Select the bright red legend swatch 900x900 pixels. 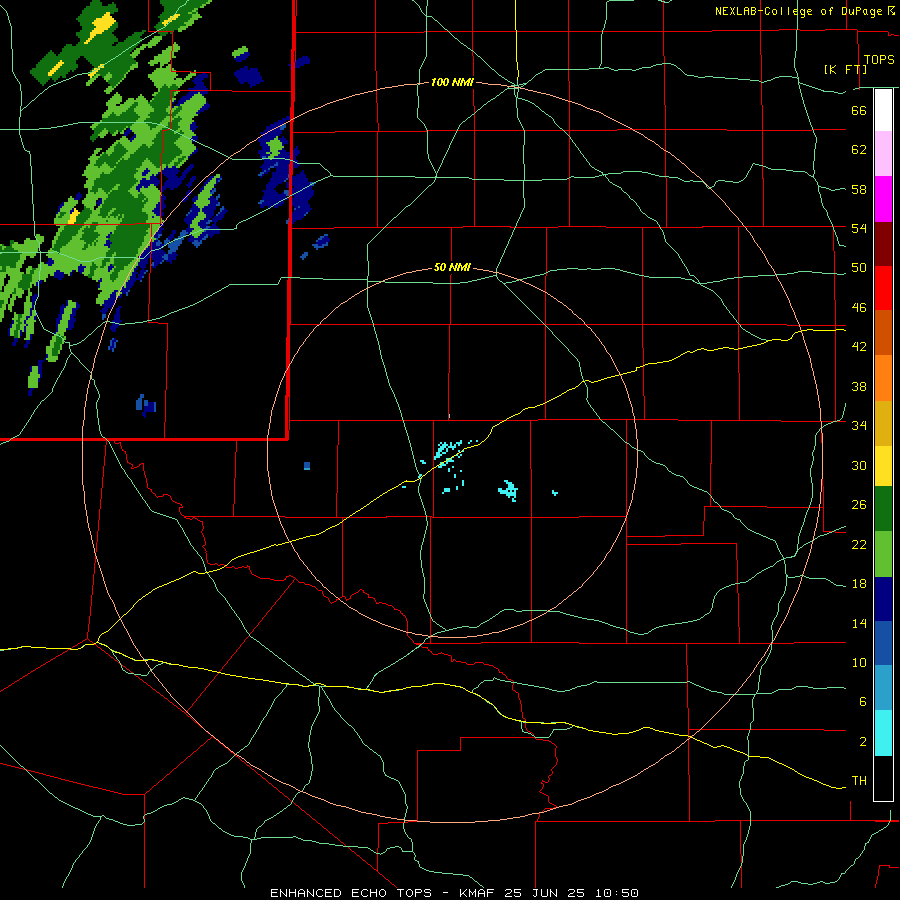[x=883, y=288]
